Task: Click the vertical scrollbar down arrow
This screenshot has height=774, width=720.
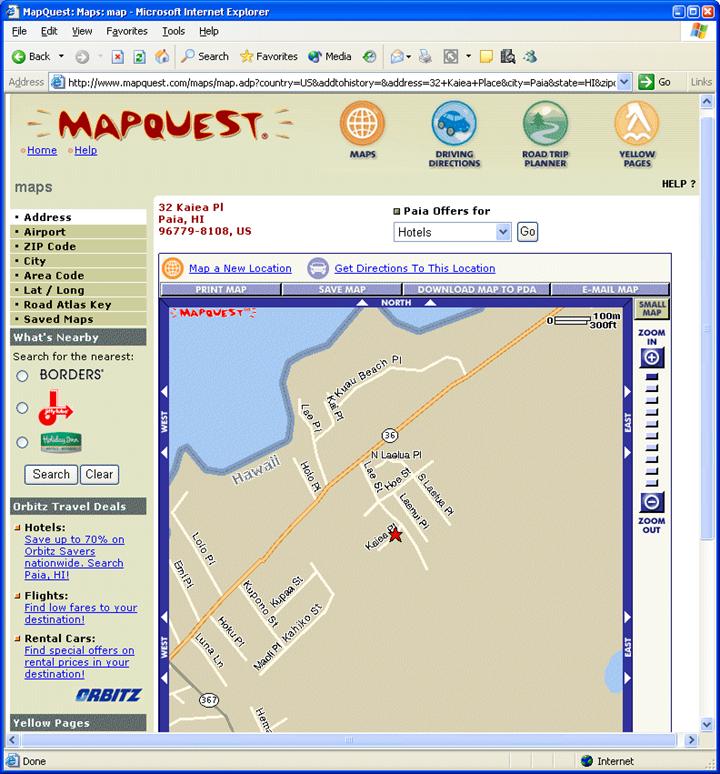Action: (707, 725)
